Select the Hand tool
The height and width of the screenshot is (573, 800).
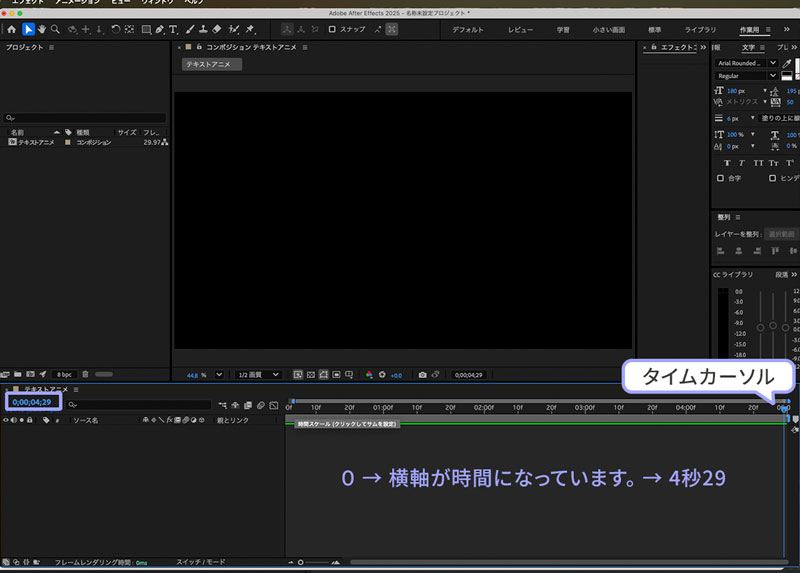42,30
